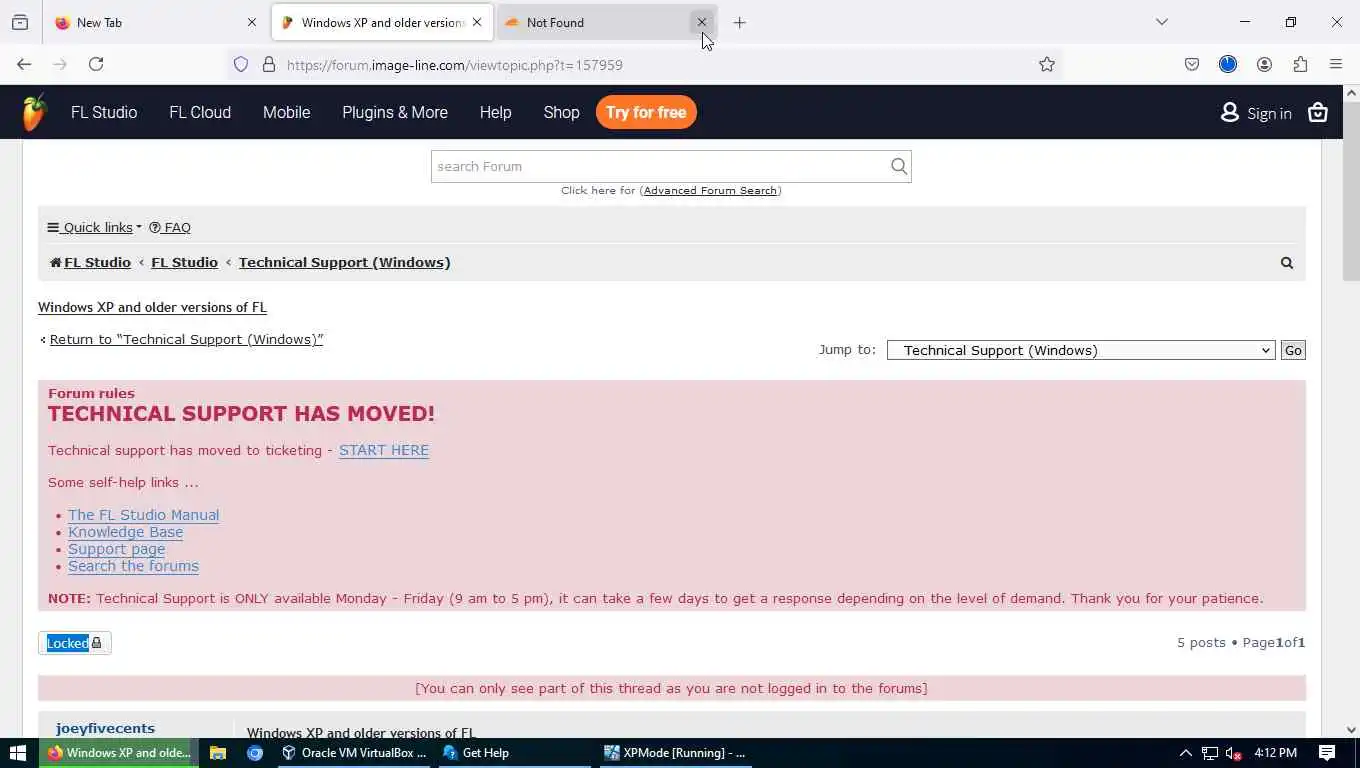Click the site padlock icon
The width and height of the screenshot is (1360, 768).
(x=268, y=65)
